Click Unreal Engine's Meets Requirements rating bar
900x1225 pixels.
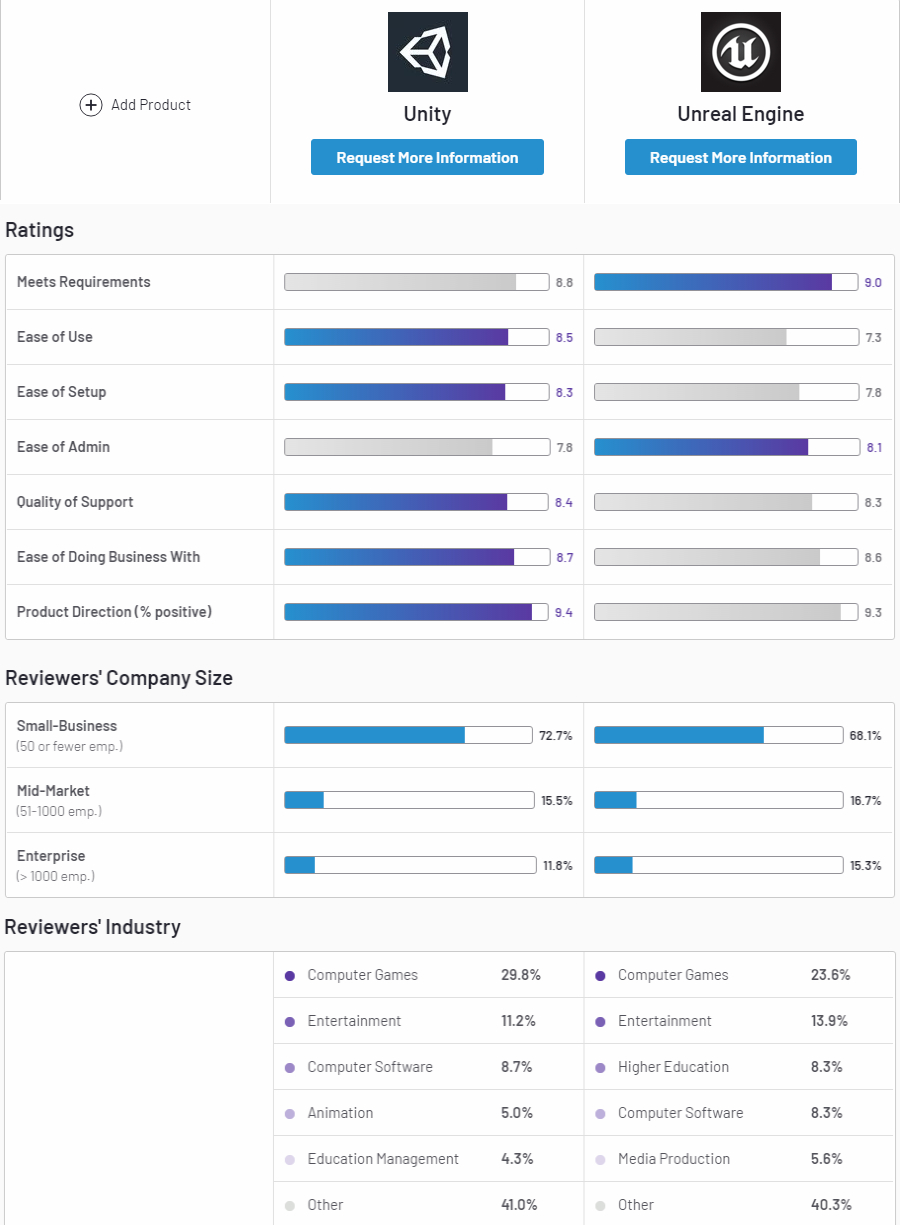point(726,282)
